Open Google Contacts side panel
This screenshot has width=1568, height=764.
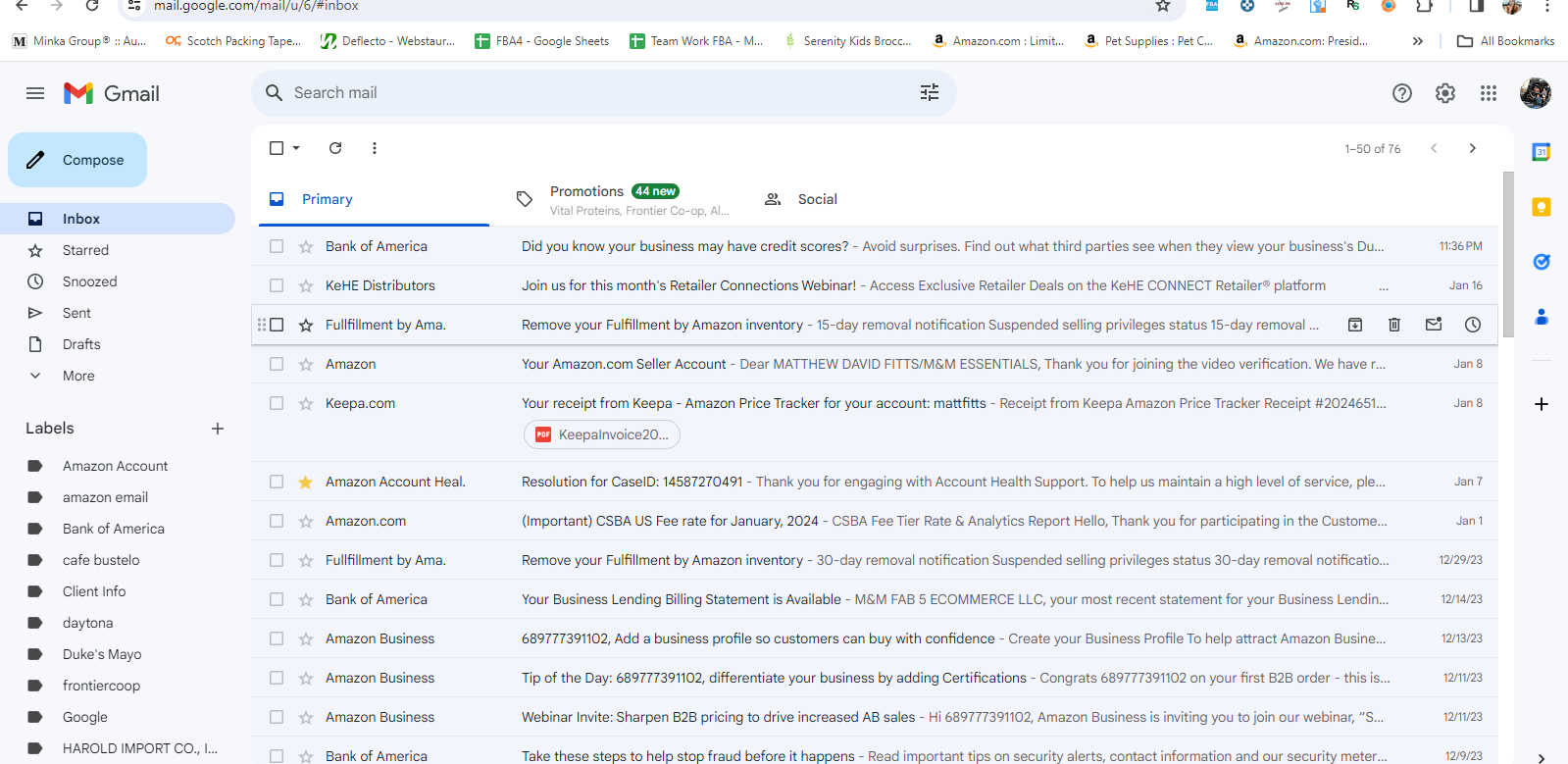1542,317
